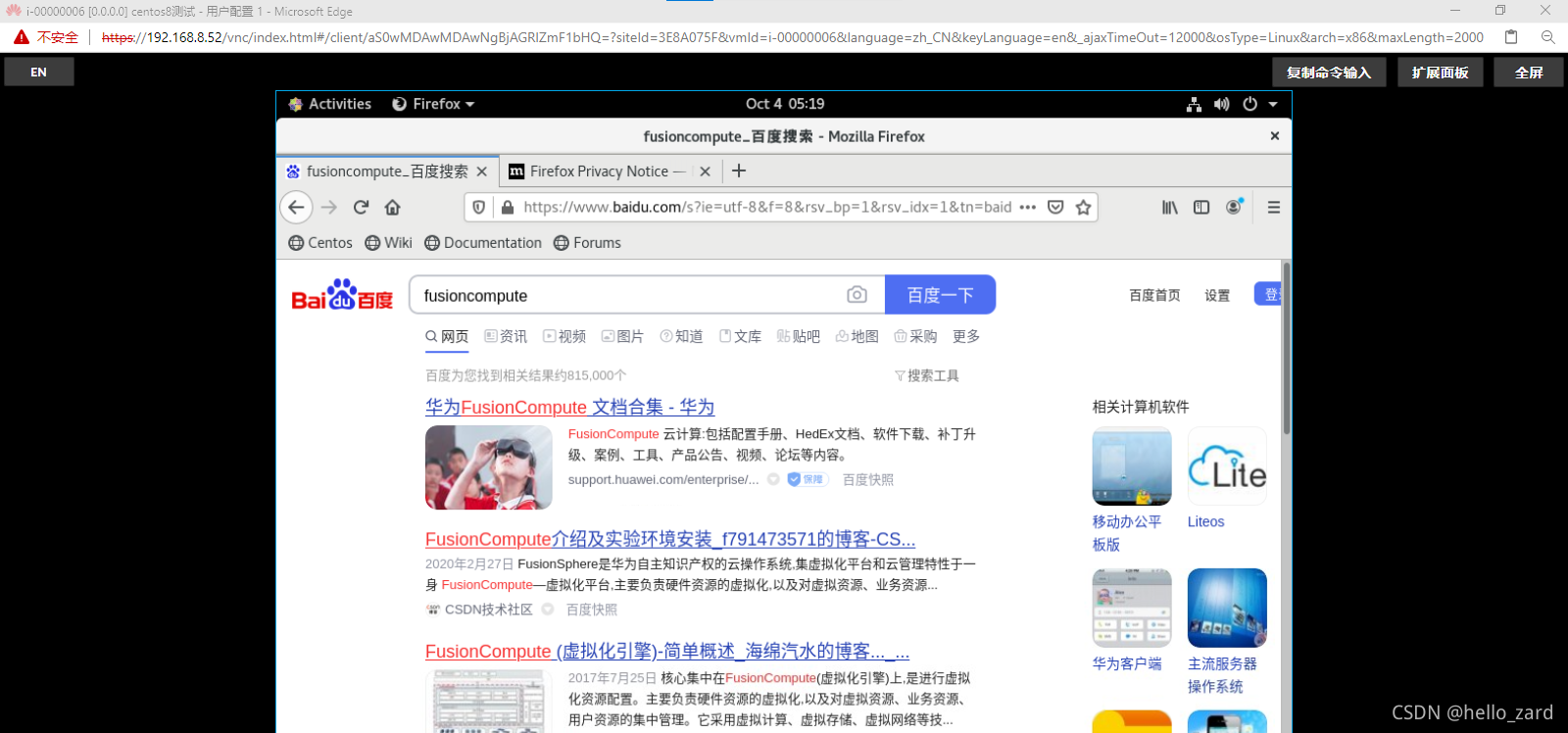Open GNOME power icon
Viewport: 1568px width, 733px height.
pos(1249,104)
